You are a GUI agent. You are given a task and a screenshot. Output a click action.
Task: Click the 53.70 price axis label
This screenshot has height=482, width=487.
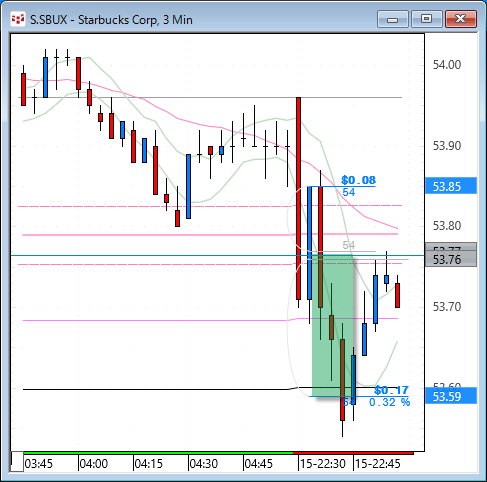447,306
